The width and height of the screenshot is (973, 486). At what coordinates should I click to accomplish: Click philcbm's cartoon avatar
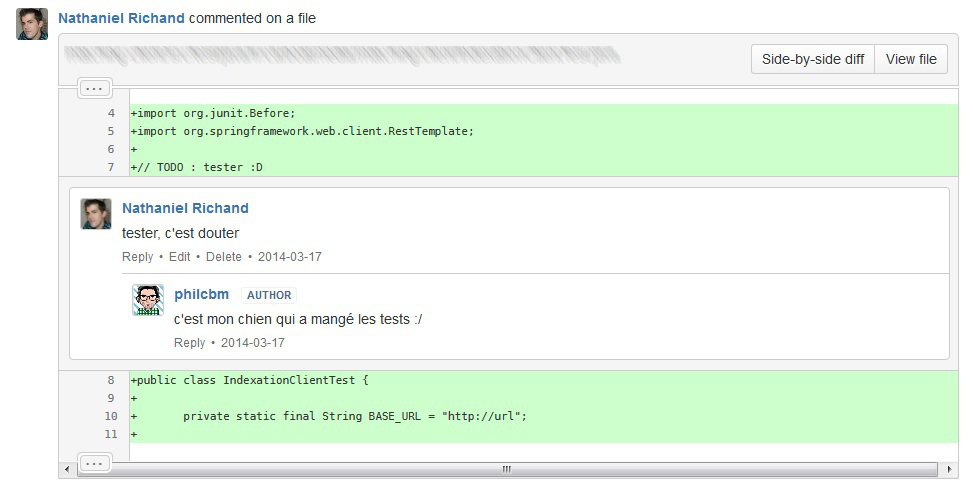coord(148,300)
